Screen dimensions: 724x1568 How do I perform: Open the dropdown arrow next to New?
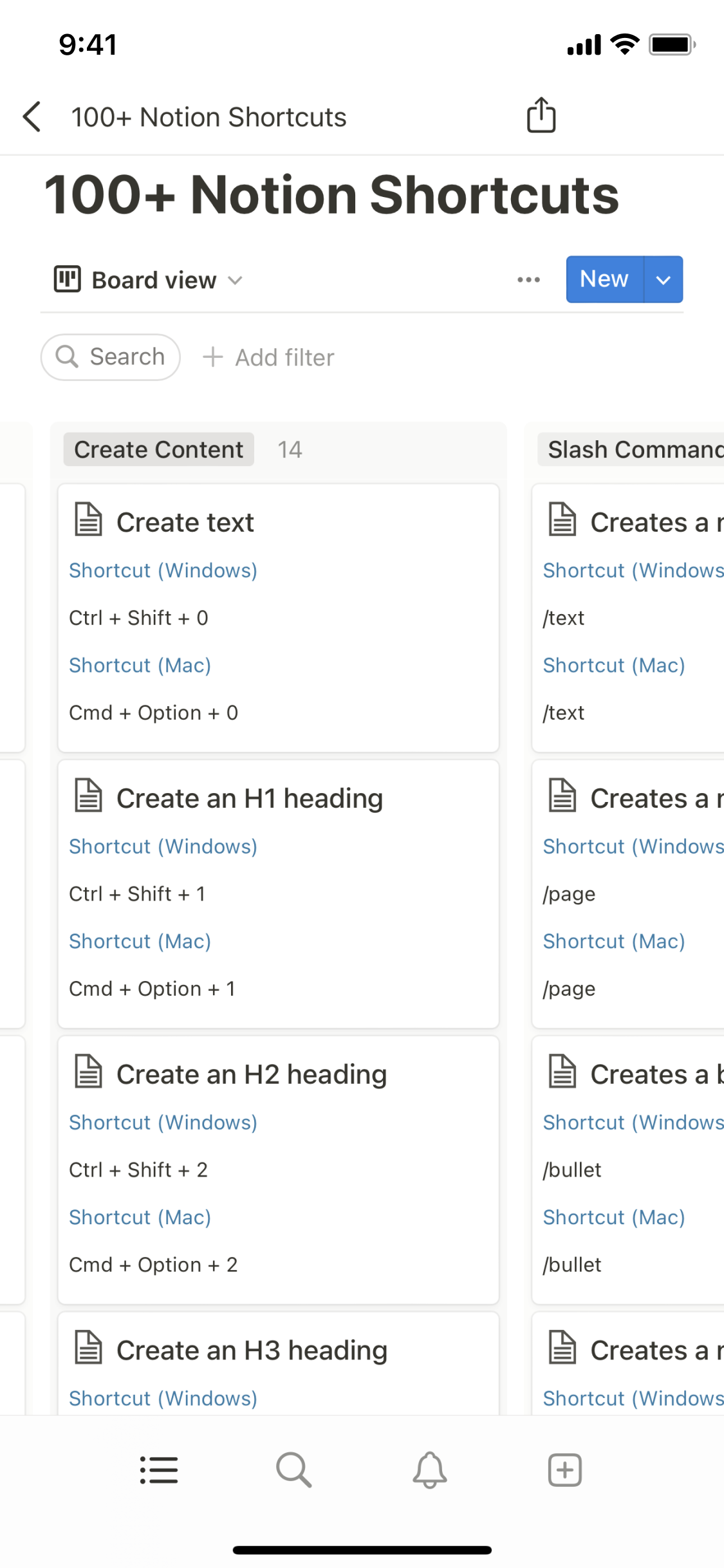(x=663, y=279)
